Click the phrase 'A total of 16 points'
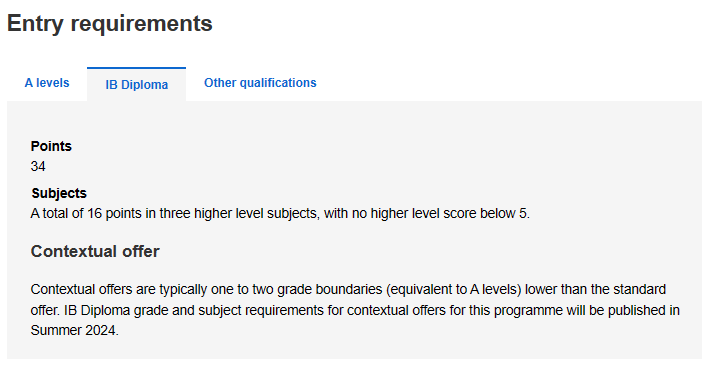Viewport: 718px width, 379px height. pos(86,213)
